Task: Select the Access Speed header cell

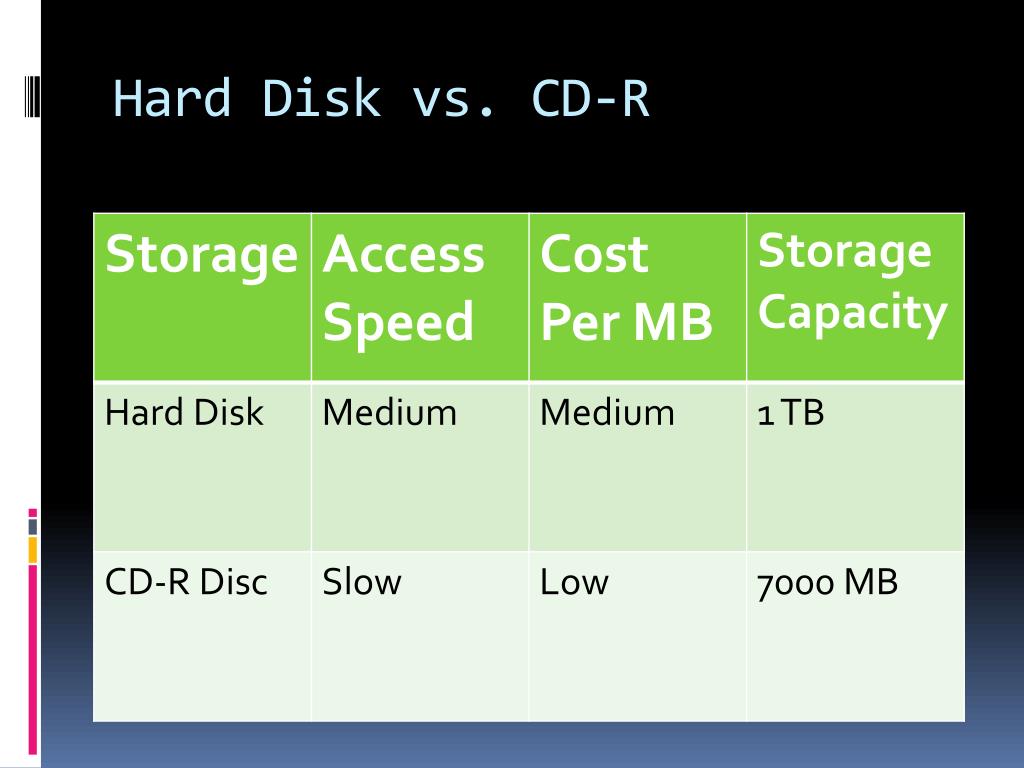Action: click(420, 297)
